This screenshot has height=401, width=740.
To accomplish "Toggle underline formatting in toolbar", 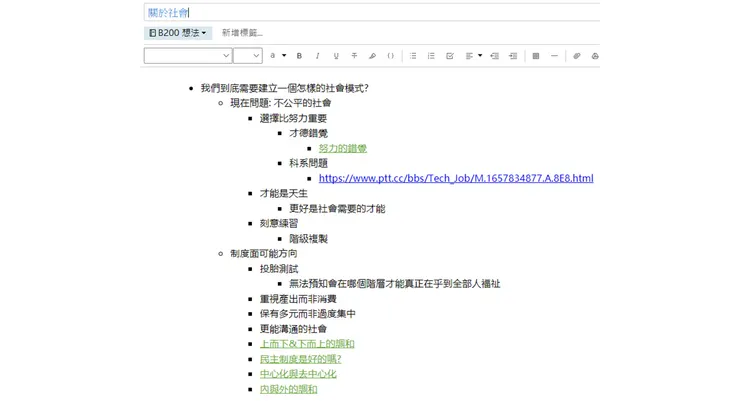I will tap(336, 56).
